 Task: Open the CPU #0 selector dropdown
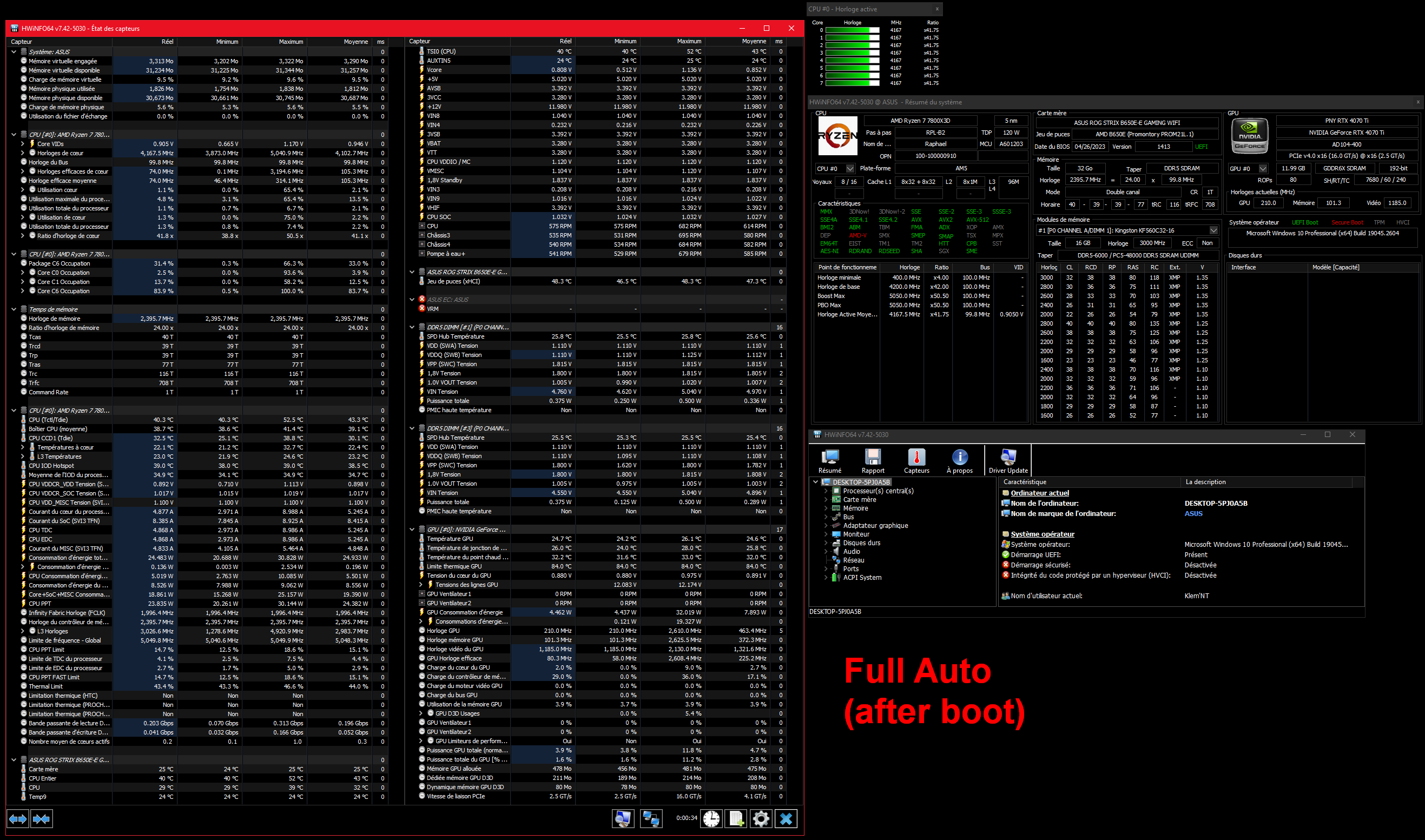pyautogui.click(x=850, y=169)
